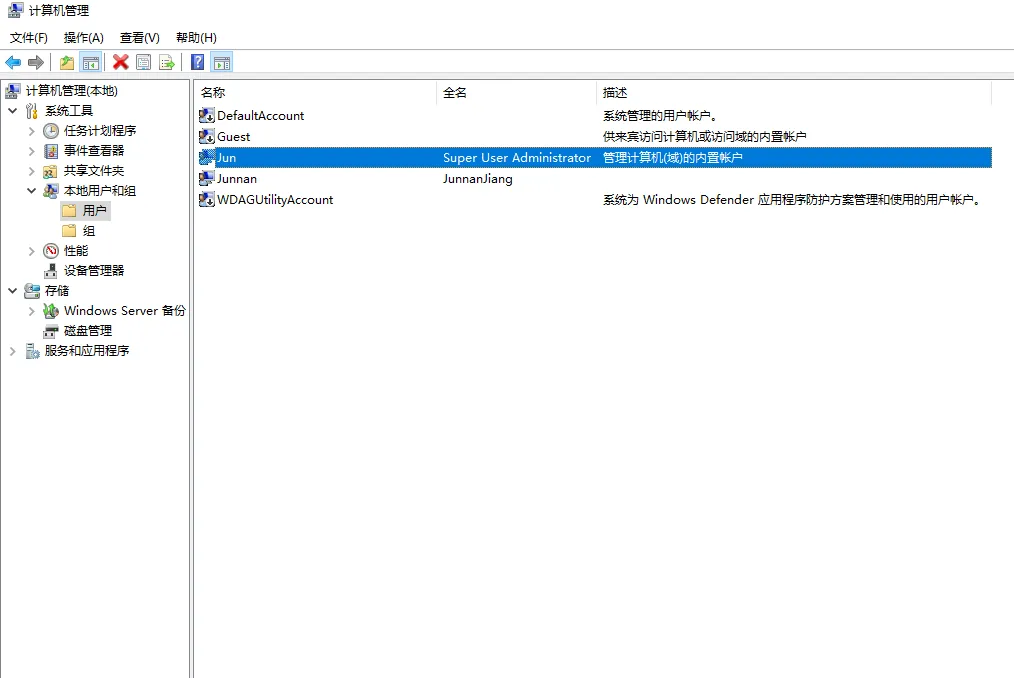1014x678 pixels.
Task: Open the 查看(V) menu
Action: [140, 38]
